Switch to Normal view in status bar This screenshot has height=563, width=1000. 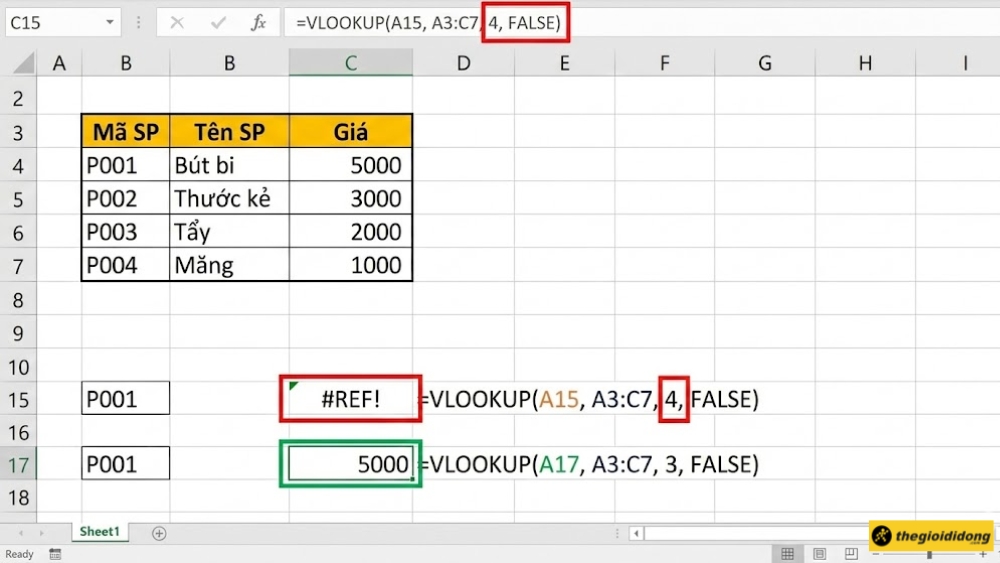[x=788, y=554]
